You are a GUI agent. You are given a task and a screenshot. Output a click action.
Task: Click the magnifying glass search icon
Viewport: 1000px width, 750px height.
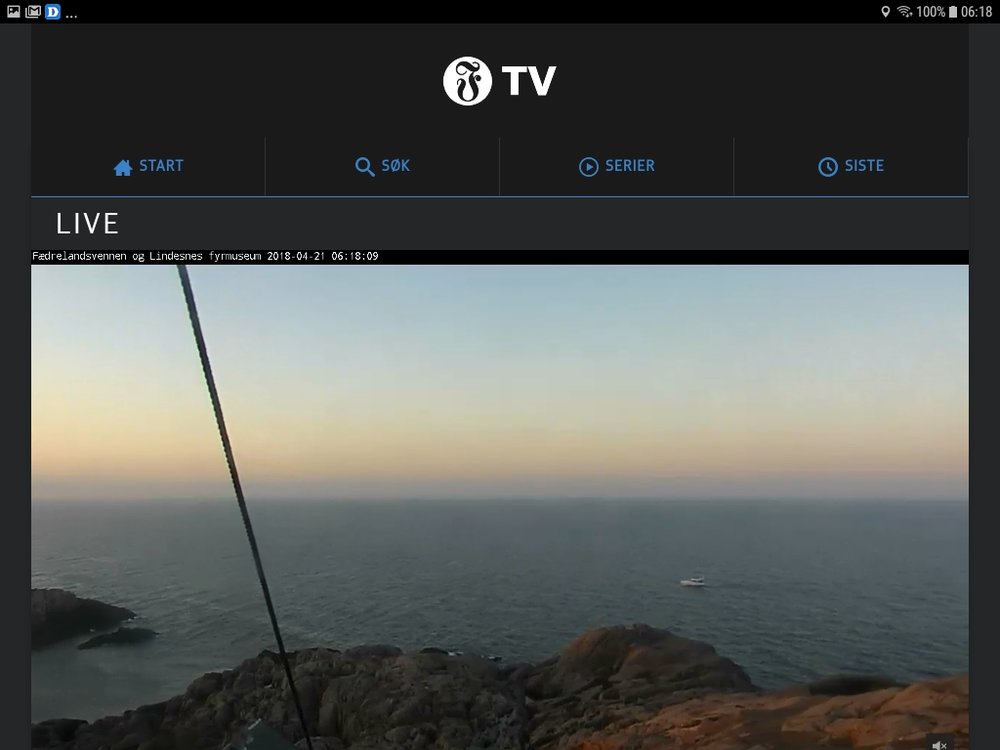(365, 167)
